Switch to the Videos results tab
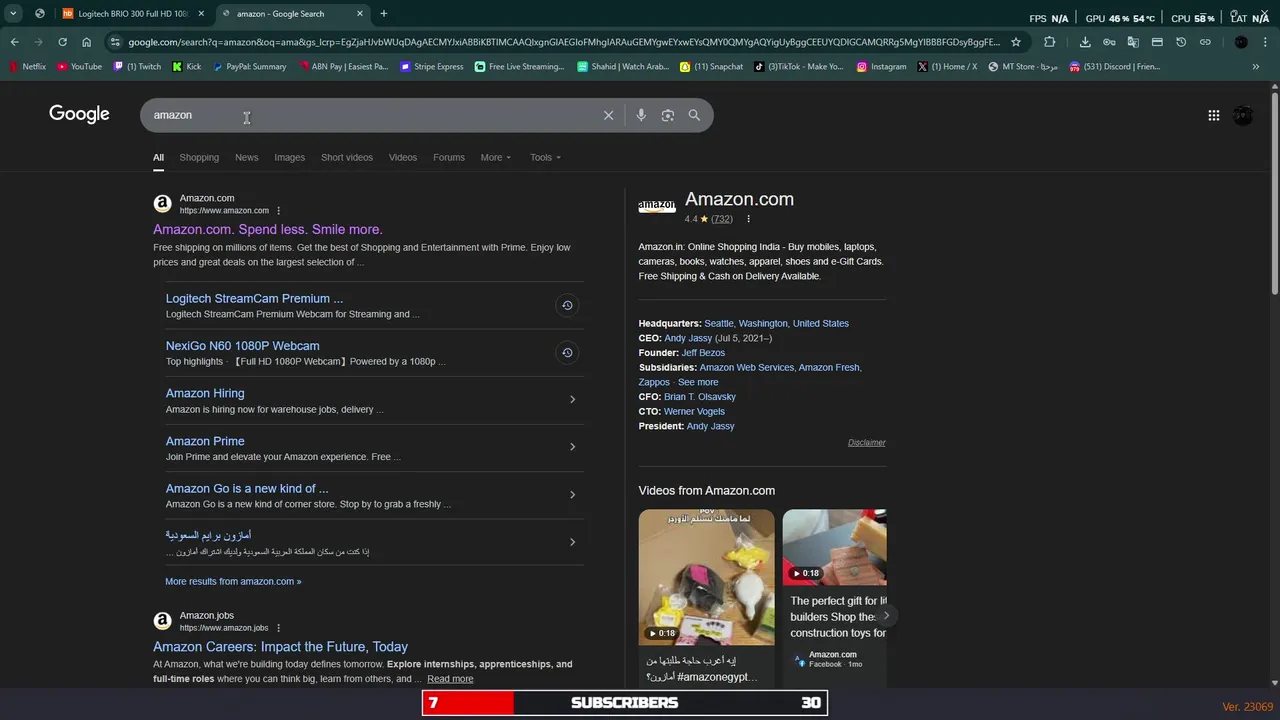The height and width of the screenshot is (720, 1280). (x=403, y=157)
